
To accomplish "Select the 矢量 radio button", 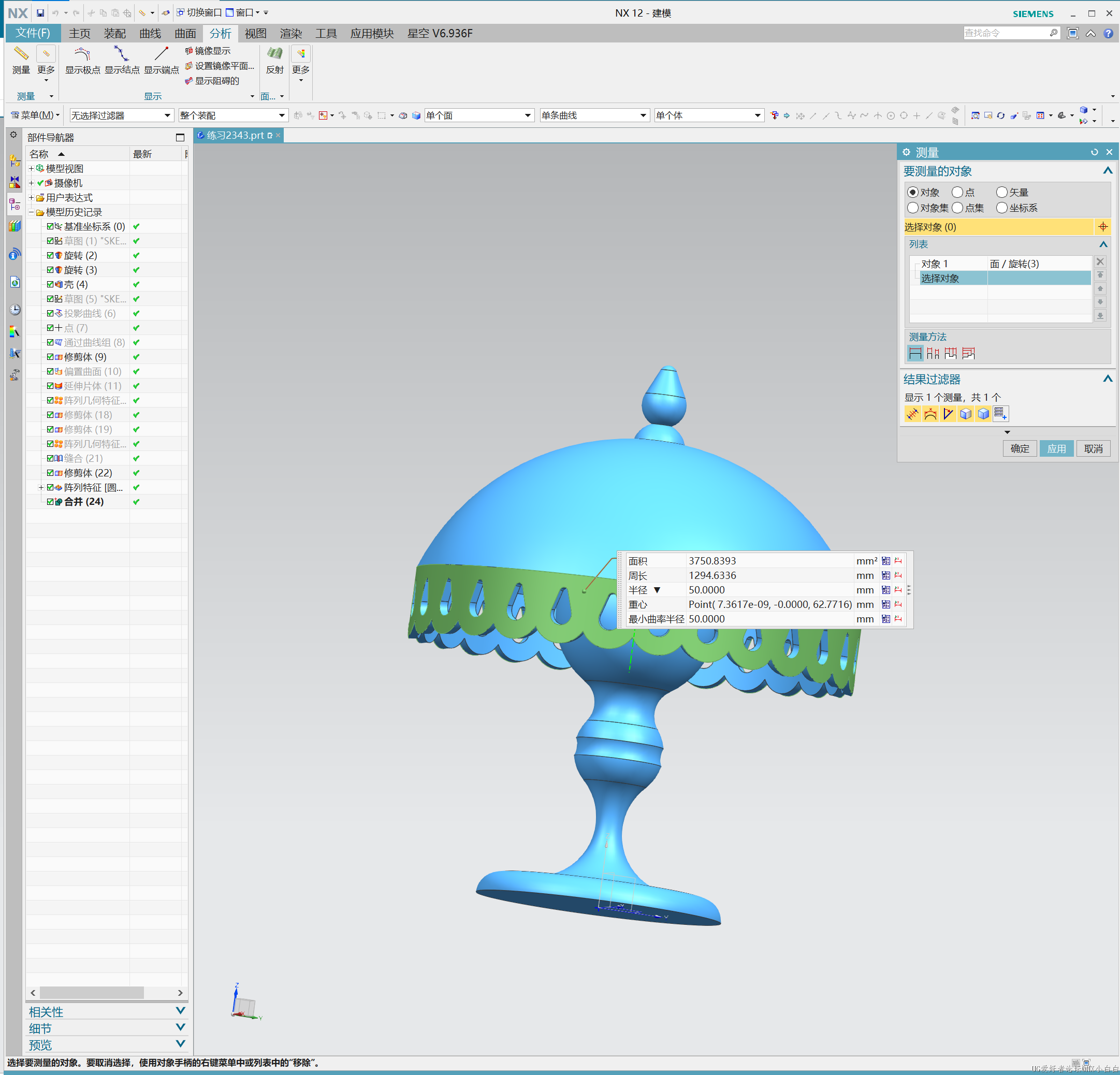I will pos(1002,192).
